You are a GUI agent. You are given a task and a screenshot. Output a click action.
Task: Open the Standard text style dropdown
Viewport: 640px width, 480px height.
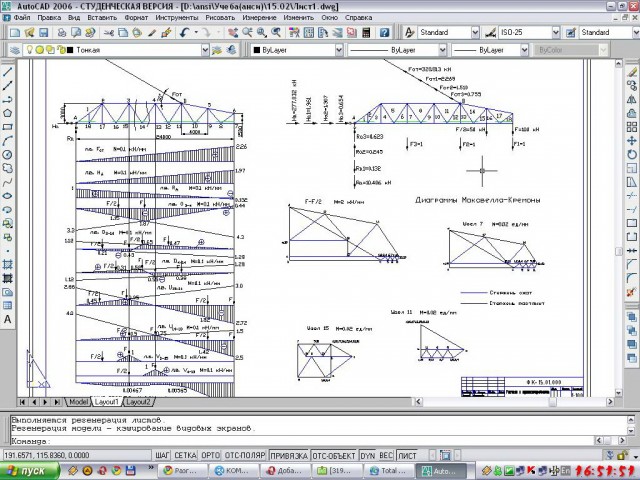(475, 32)
